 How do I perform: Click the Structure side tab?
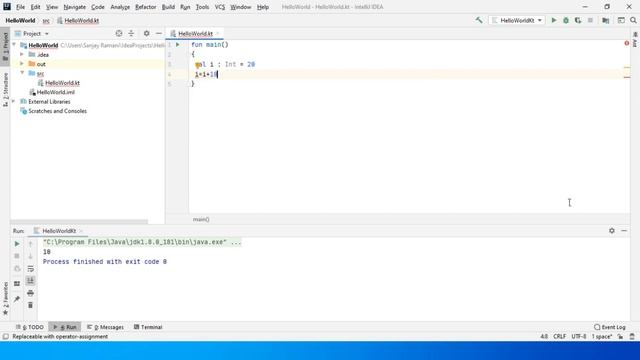point(5,90)
